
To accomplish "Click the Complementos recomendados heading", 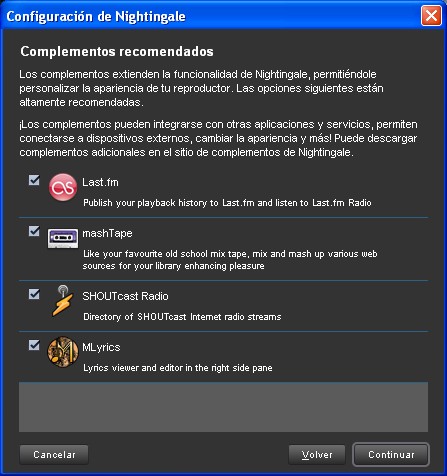I will (117, 52).
